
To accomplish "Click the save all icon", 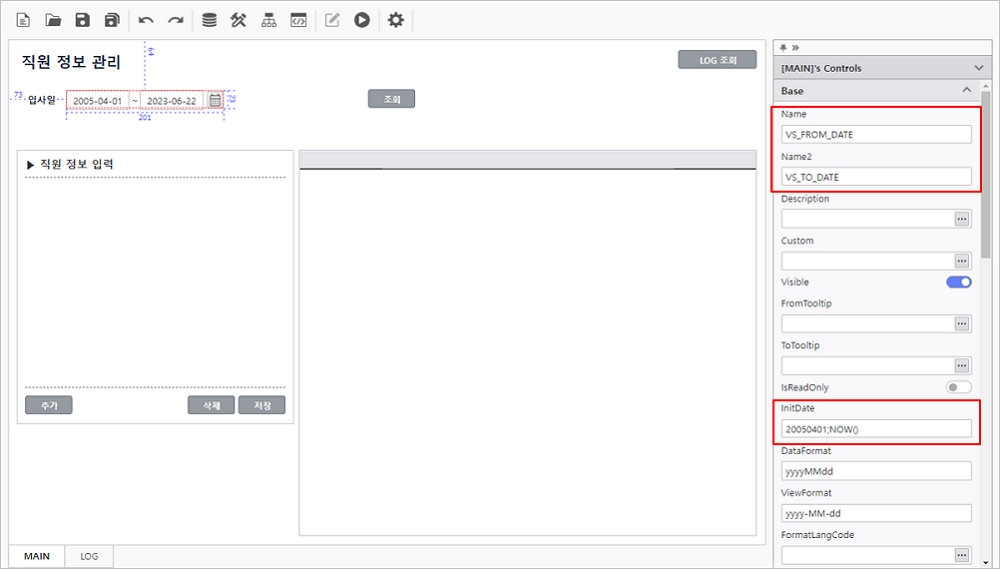I will (112, 20).
